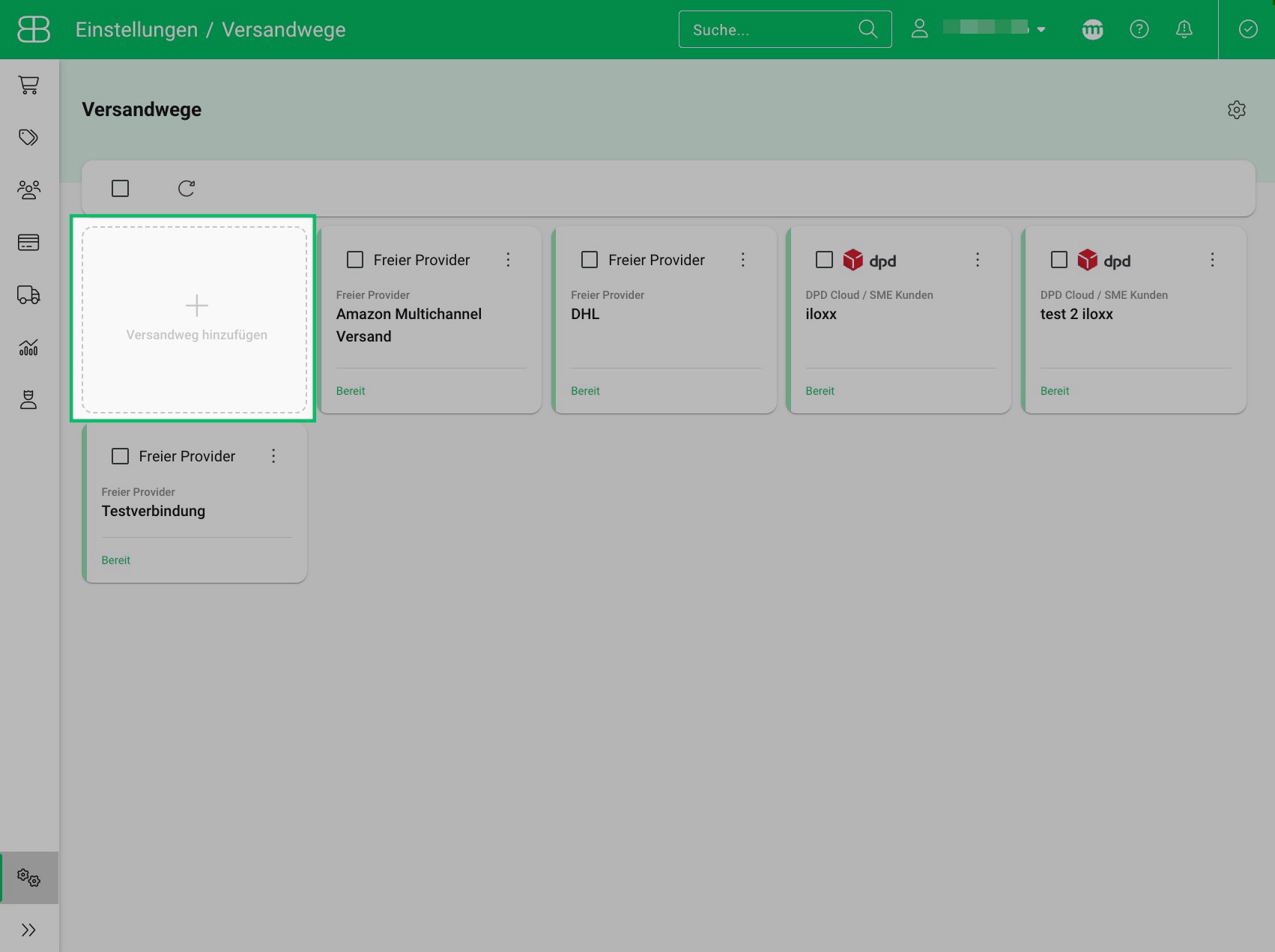Open the marketplace basket icon in header
The width and height of the screenshot is (1275, 952).
tap(1093, 29)
